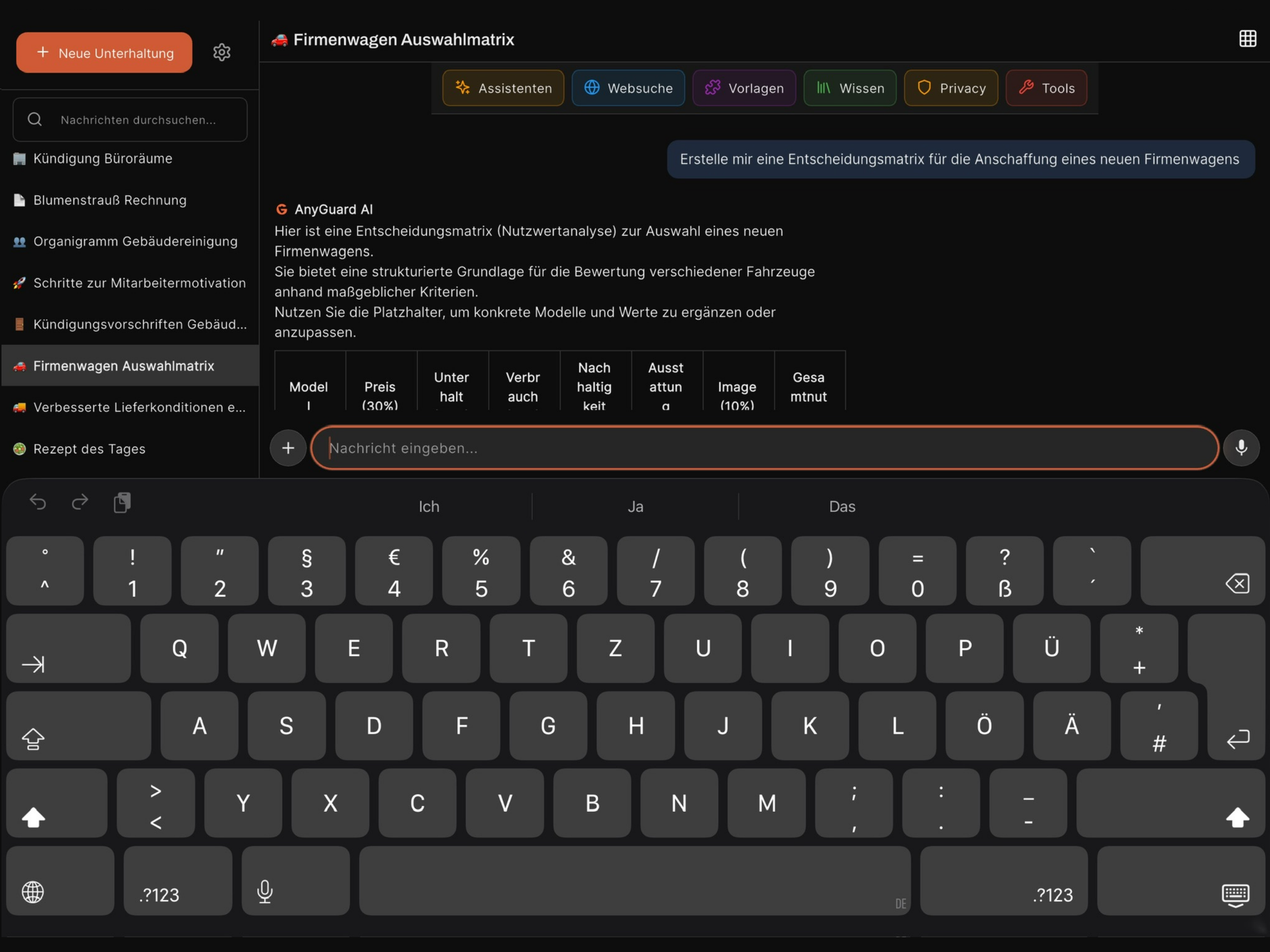The image size is (1270, 952).
Task: Tap the caps lock key
Action: point(78,726)
